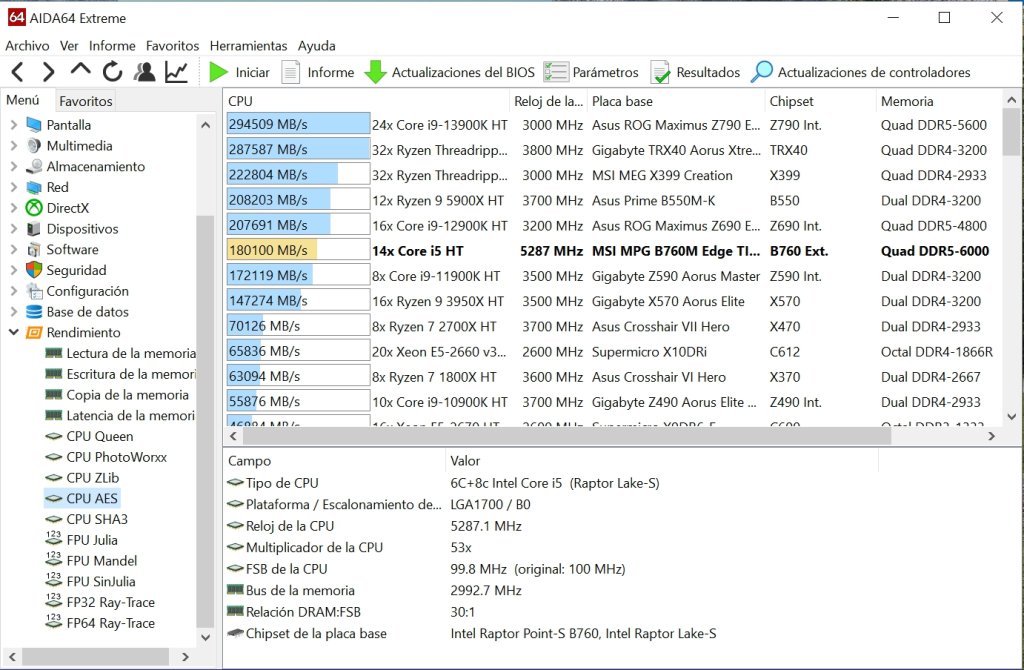
Task: Select the Dispositivos icon in the tree
Action: click(x=34, y=229)
